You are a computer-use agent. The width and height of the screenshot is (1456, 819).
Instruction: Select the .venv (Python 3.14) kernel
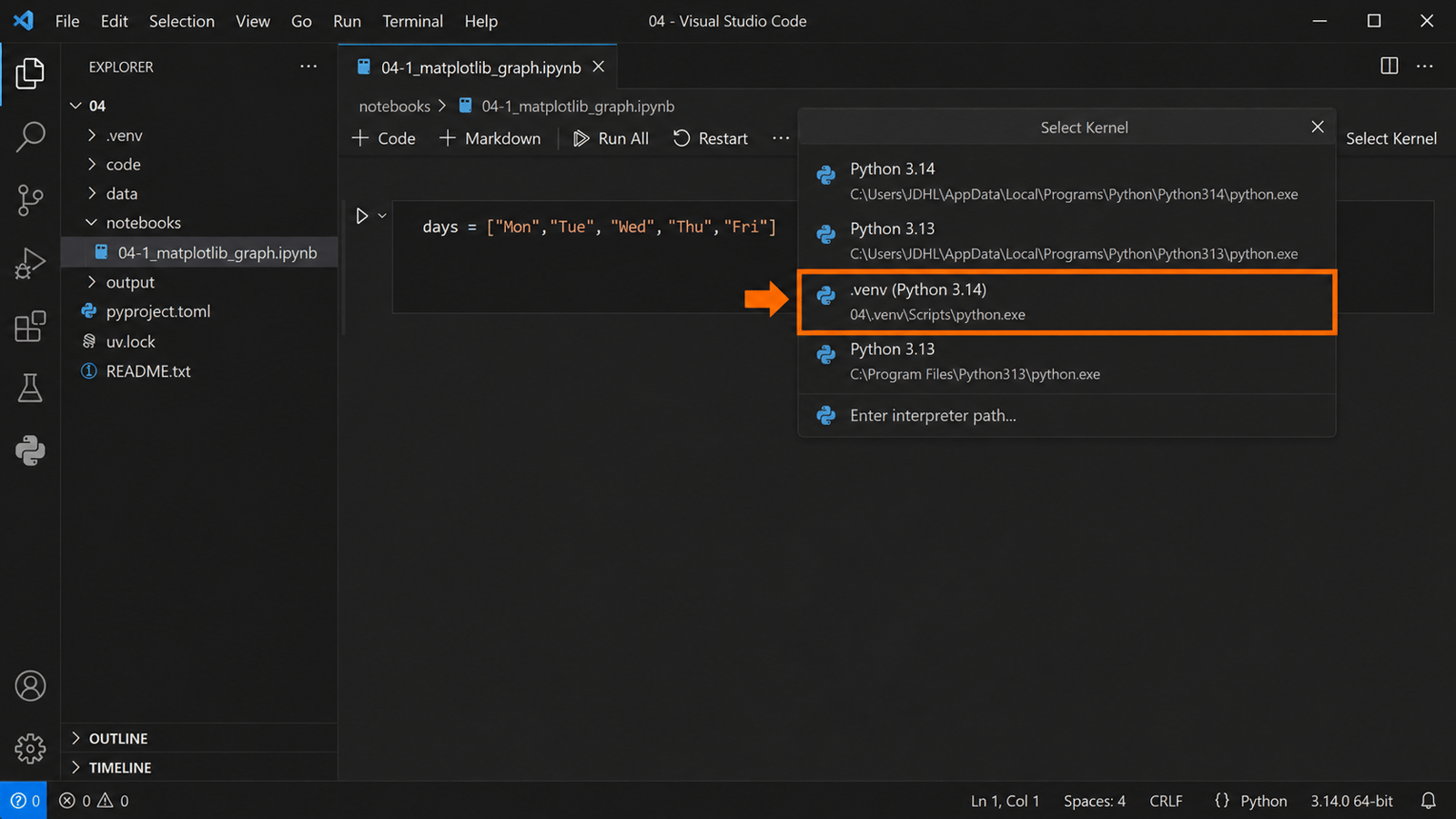[1067, 301]
